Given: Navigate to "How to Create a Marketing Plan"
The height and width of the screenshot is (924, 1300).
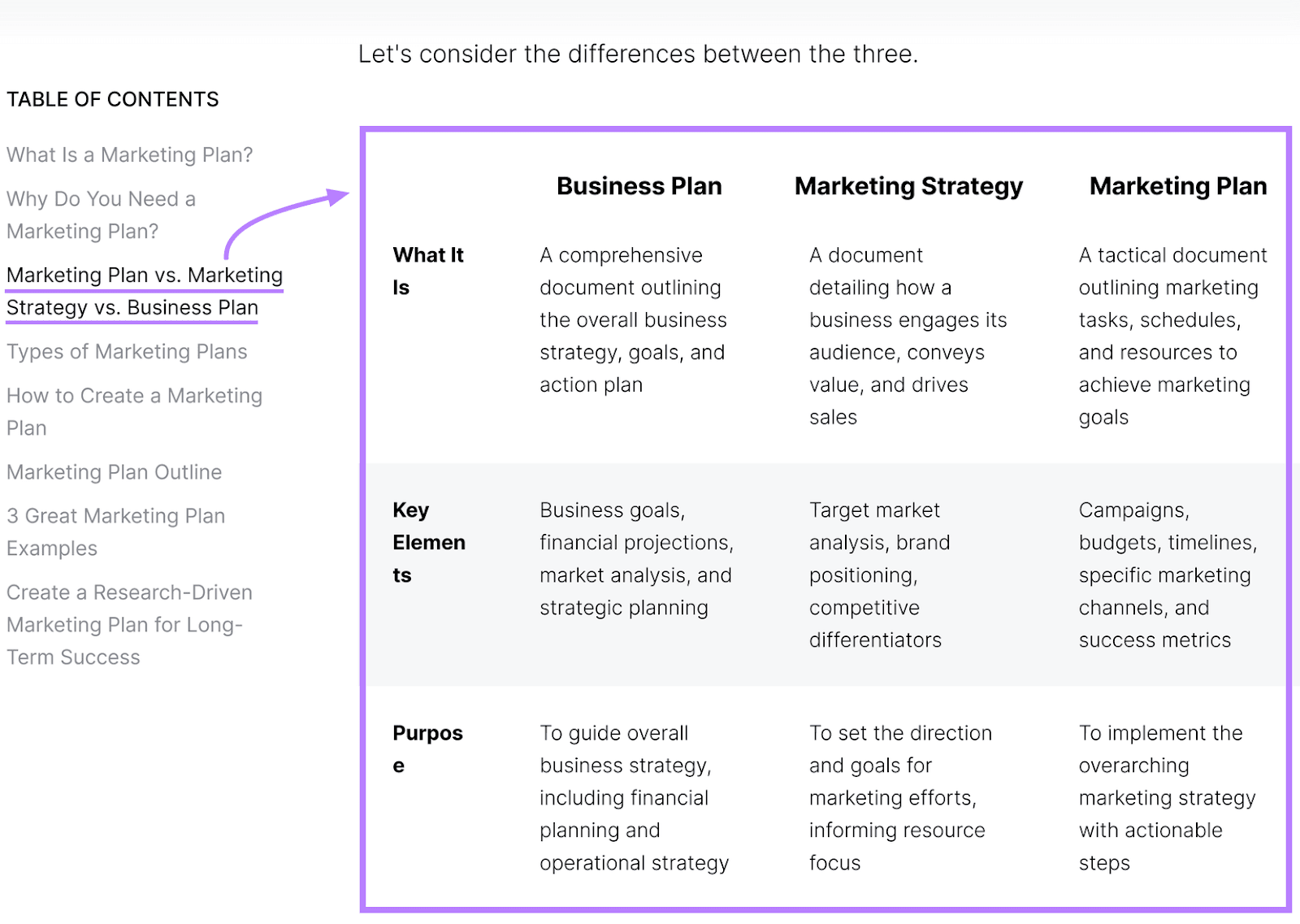Looking at the screenshot, I should click(x=134, y=411).
